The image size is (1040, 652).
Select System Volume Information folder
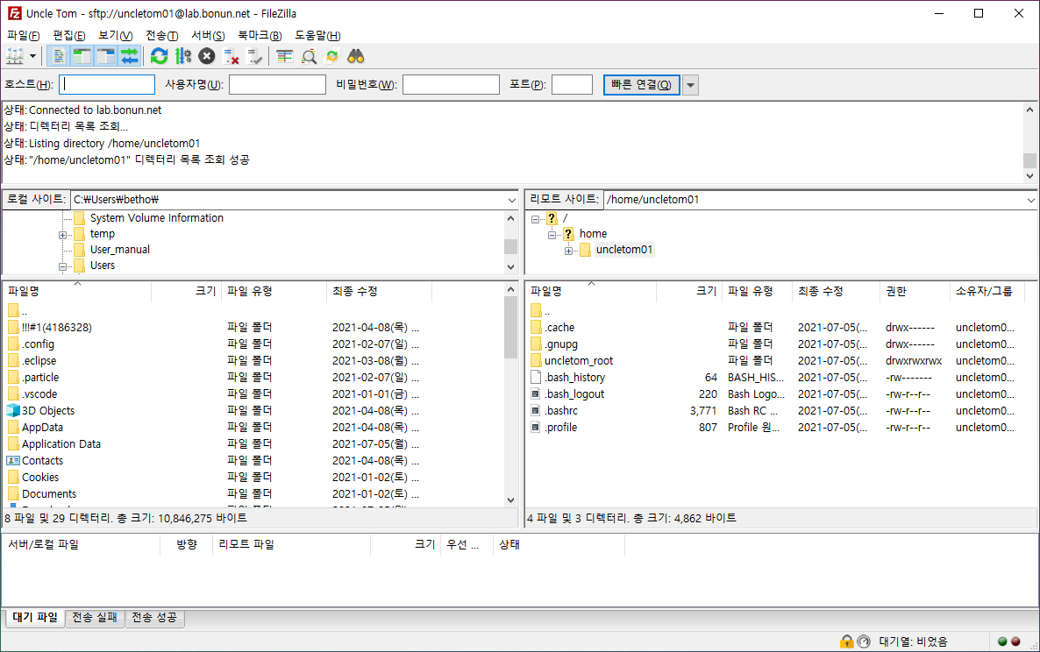click(157, 218)
